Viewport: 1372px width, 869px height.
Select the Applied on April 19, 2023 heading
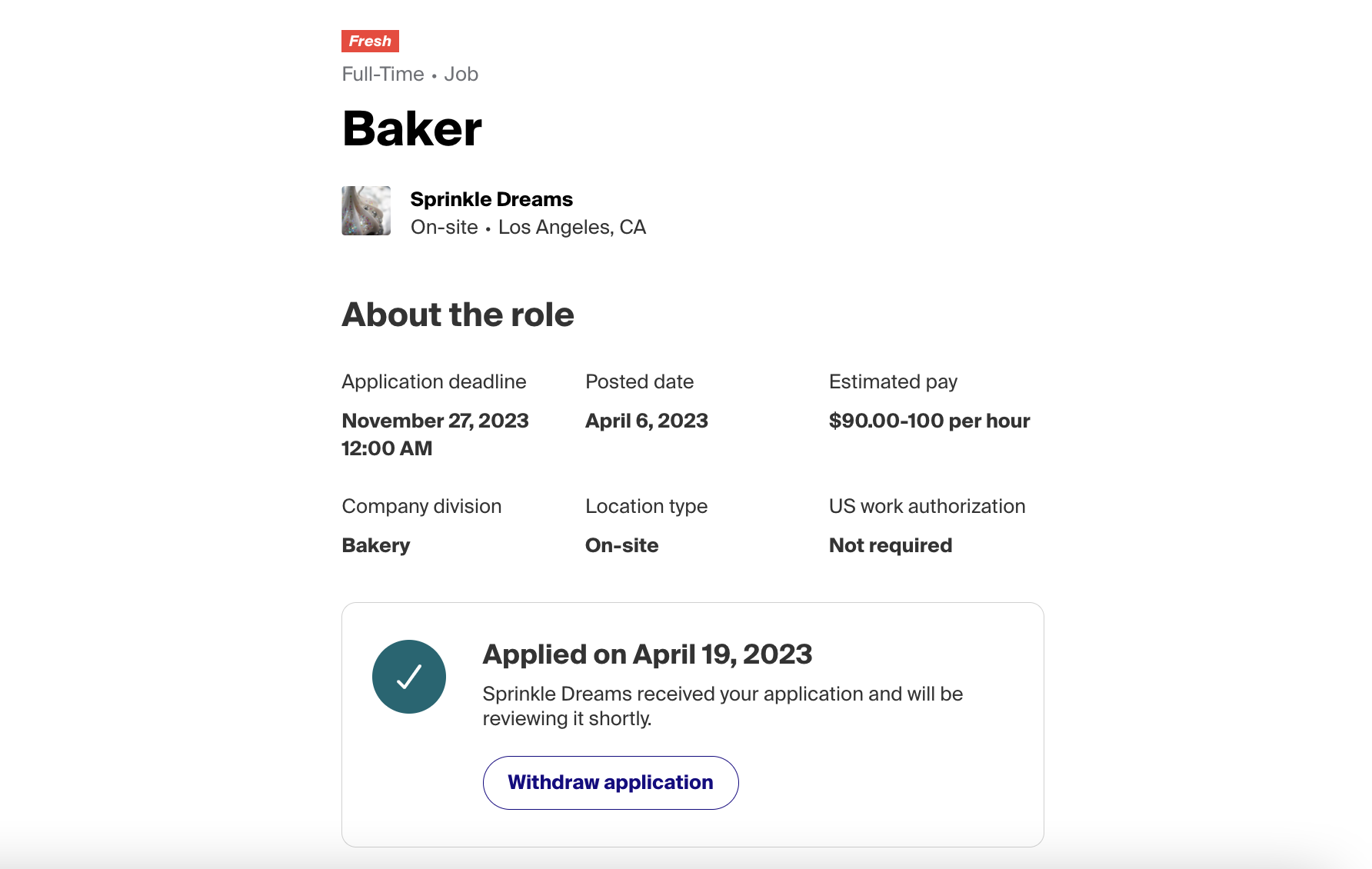[648, 654]
